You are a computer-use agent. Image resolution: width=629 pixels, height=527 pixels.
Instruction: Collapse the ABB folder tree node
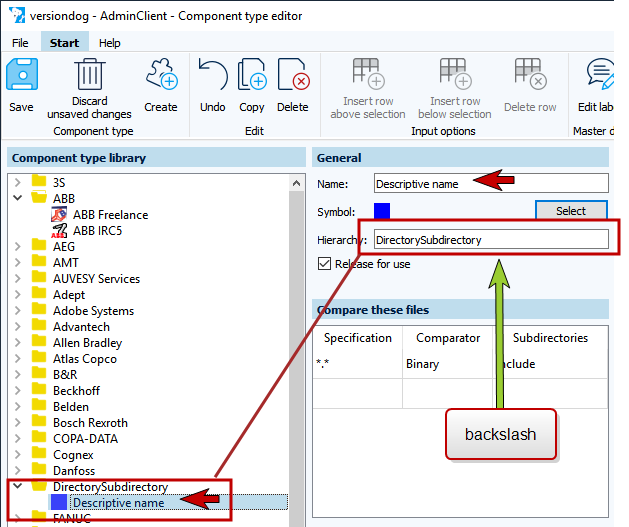coord(18,199)
